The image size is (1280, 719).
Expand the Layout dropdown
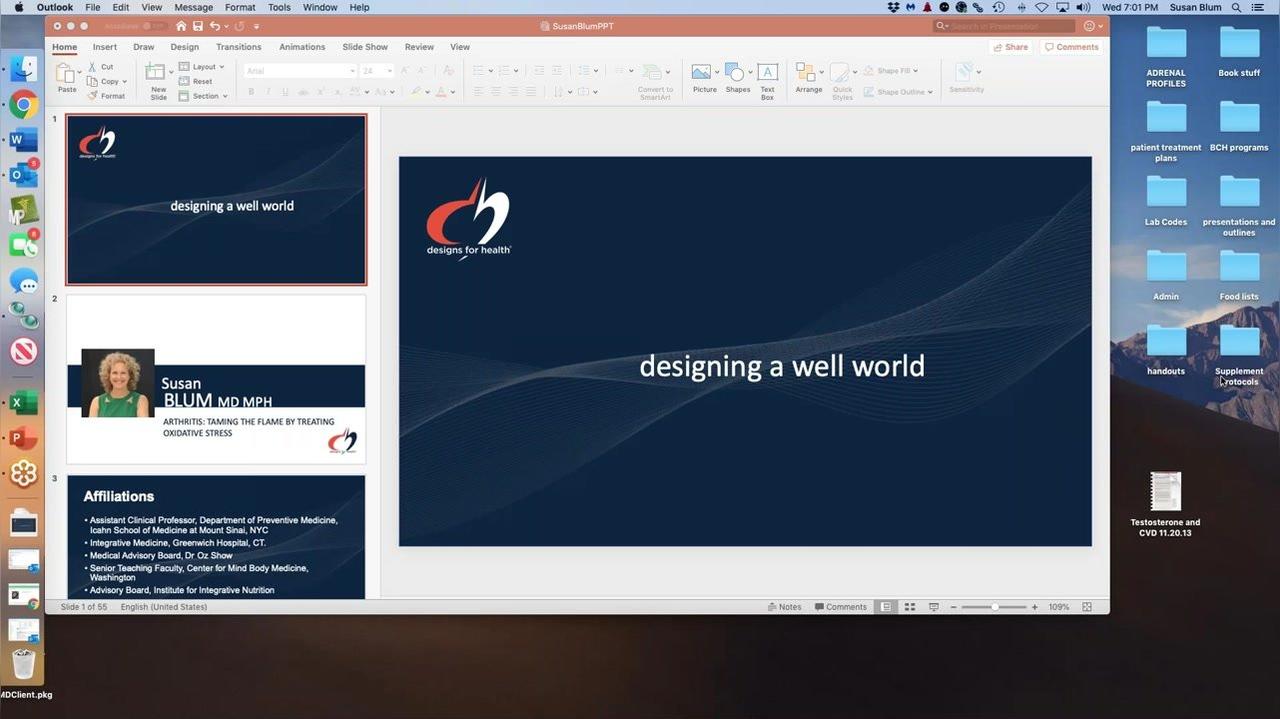202,67
